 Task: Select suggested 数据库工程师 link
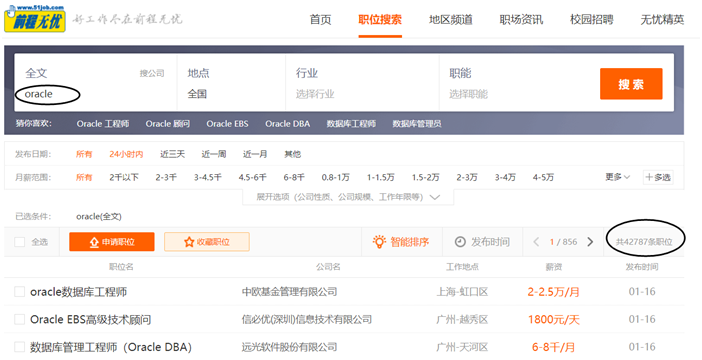click(351, 124)
